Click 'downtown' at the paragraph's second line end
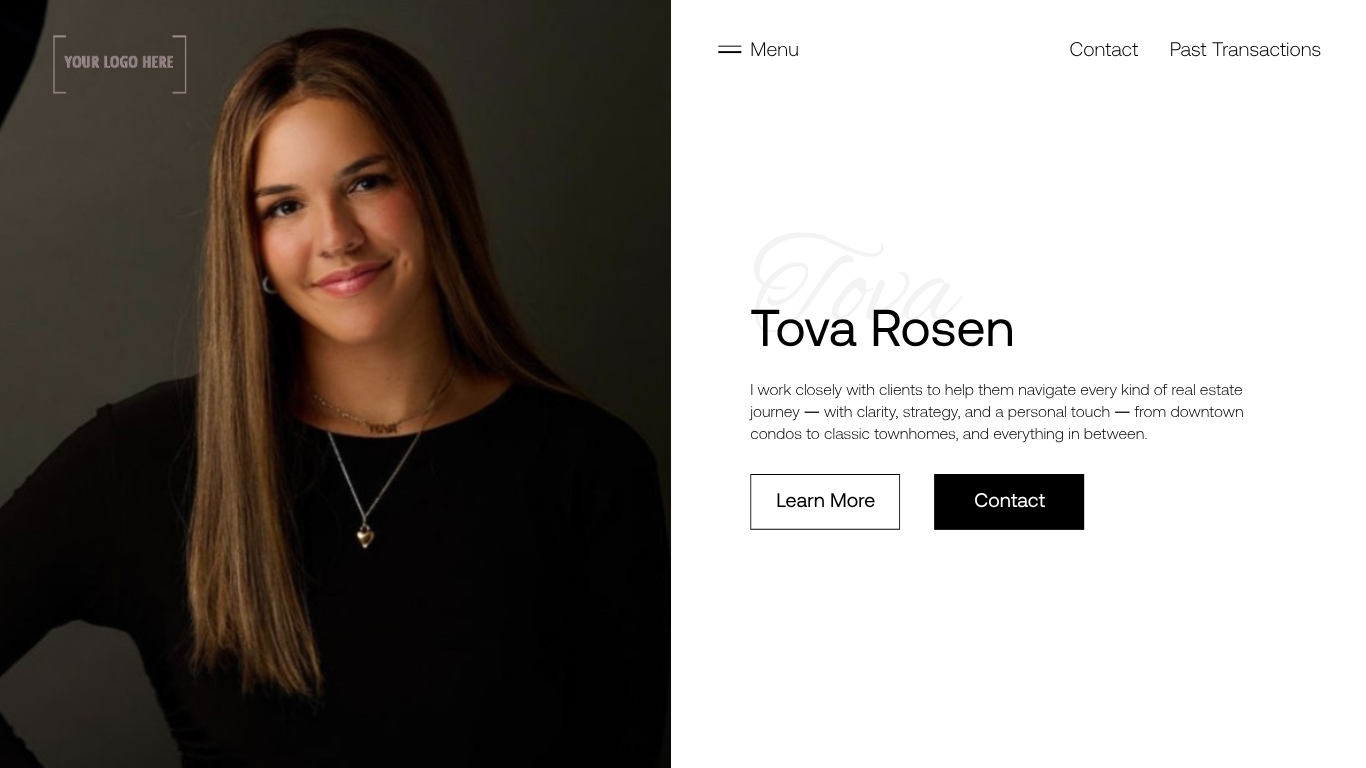Viewport: 1366px width, 768px height. [1207, 411]
